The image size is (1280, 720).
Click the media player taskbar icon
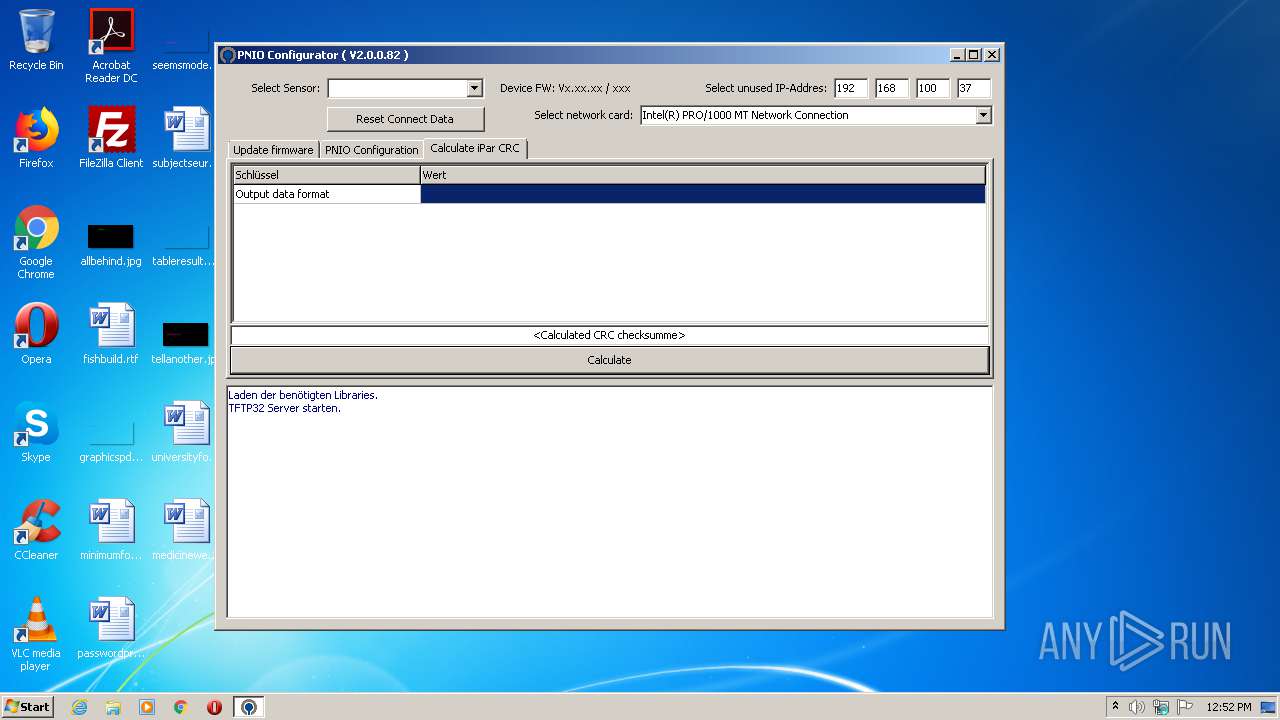coord(147,707)
